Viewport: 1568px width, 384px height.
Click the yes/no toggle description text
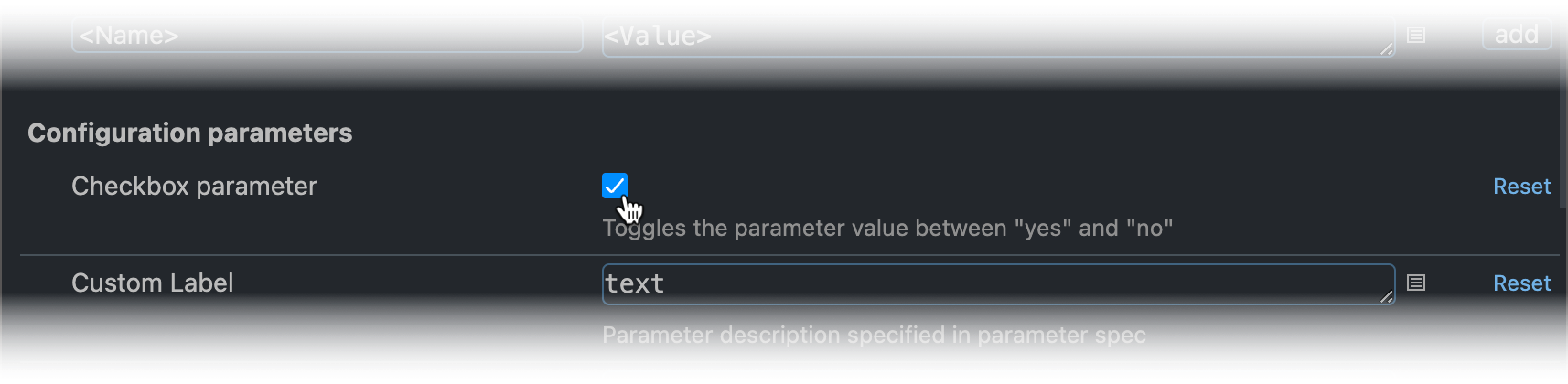(x=887, y=228)
